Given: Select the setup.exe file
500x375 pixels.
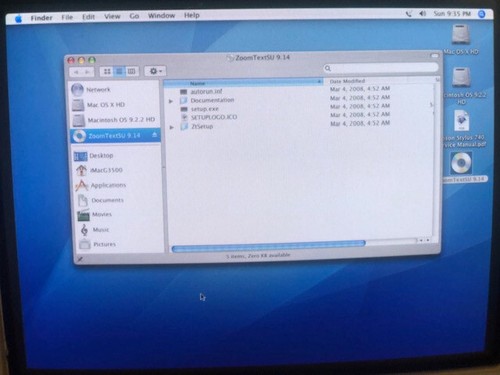Looking at the screenshot, I should pyautogui.click(x=204, y=109).
